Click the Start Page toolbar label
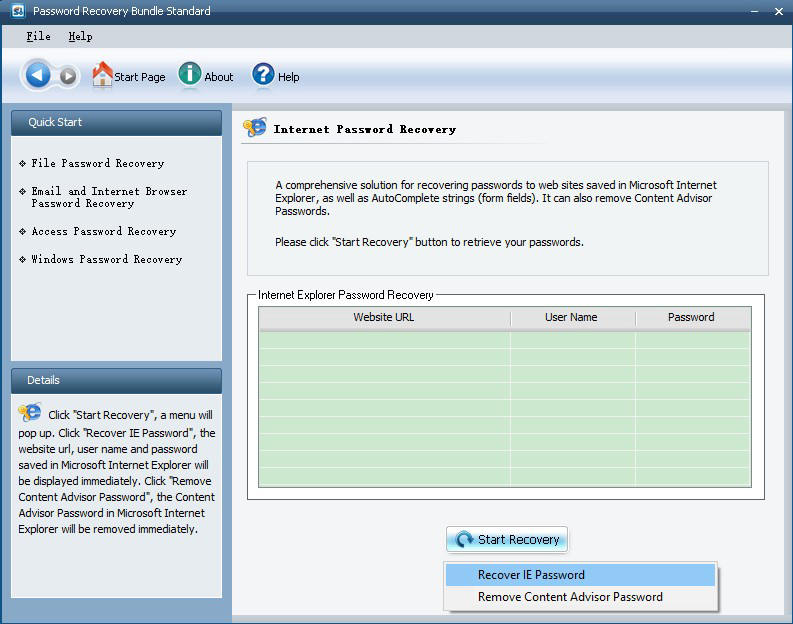Screen dimensions: 793x624 coord(140,77)
